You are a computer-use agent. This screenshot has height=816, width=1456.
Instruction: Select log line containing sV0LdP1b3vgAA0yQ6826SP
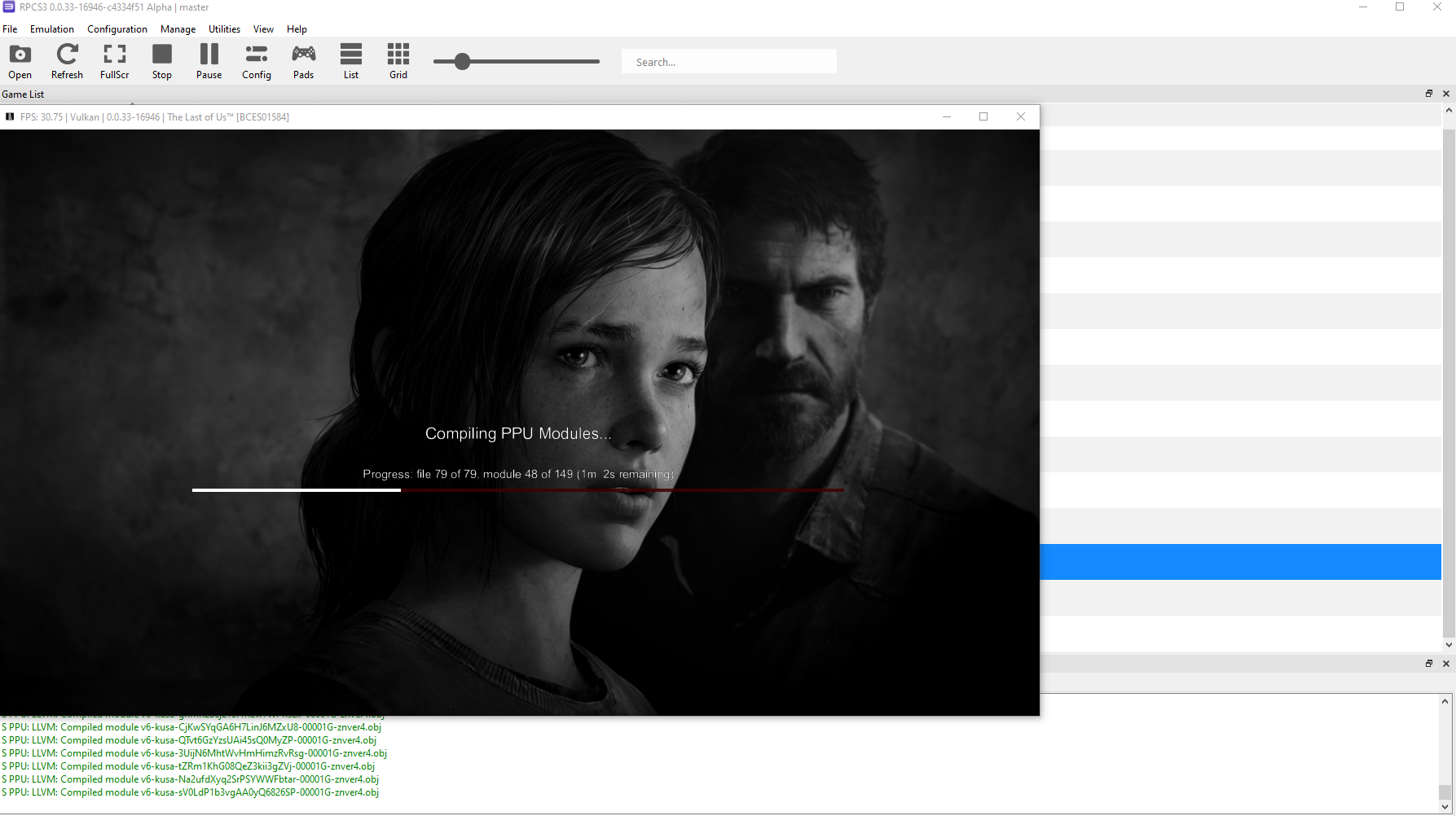(190, 792)
